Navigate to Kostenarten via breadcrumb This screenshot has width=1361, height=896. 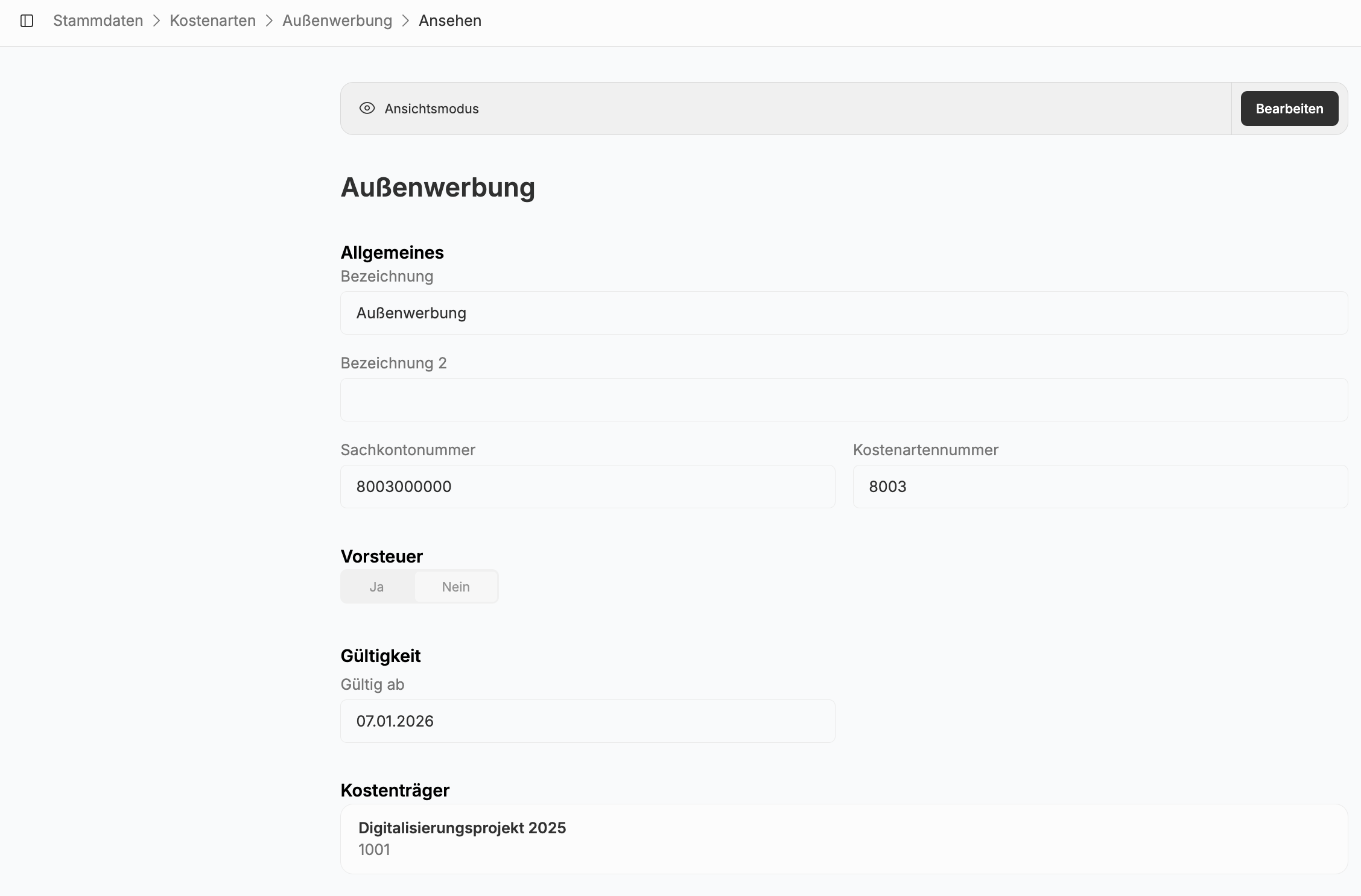212,21
